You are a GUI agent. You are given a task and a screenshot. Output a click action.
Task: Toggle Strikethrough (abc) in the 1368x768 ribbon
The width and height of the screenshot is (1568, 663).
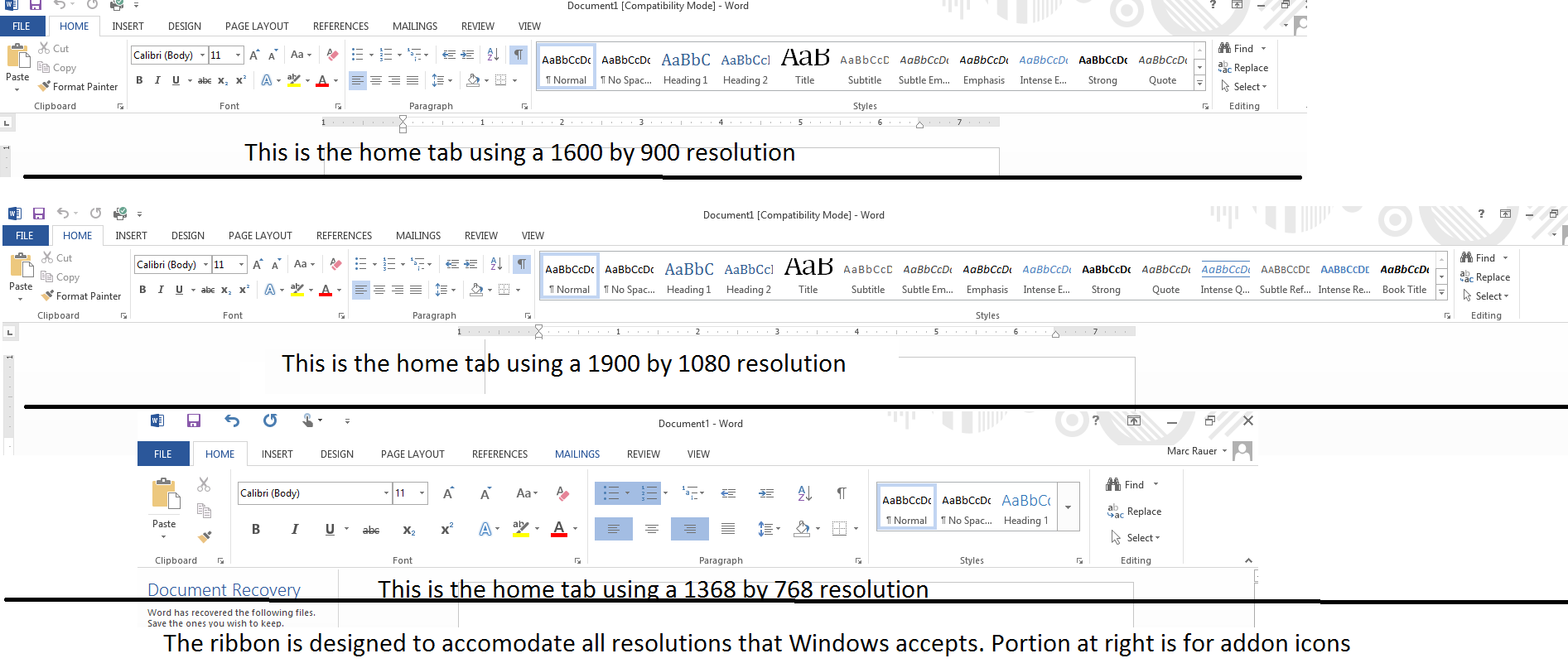[x=371, y=530]
